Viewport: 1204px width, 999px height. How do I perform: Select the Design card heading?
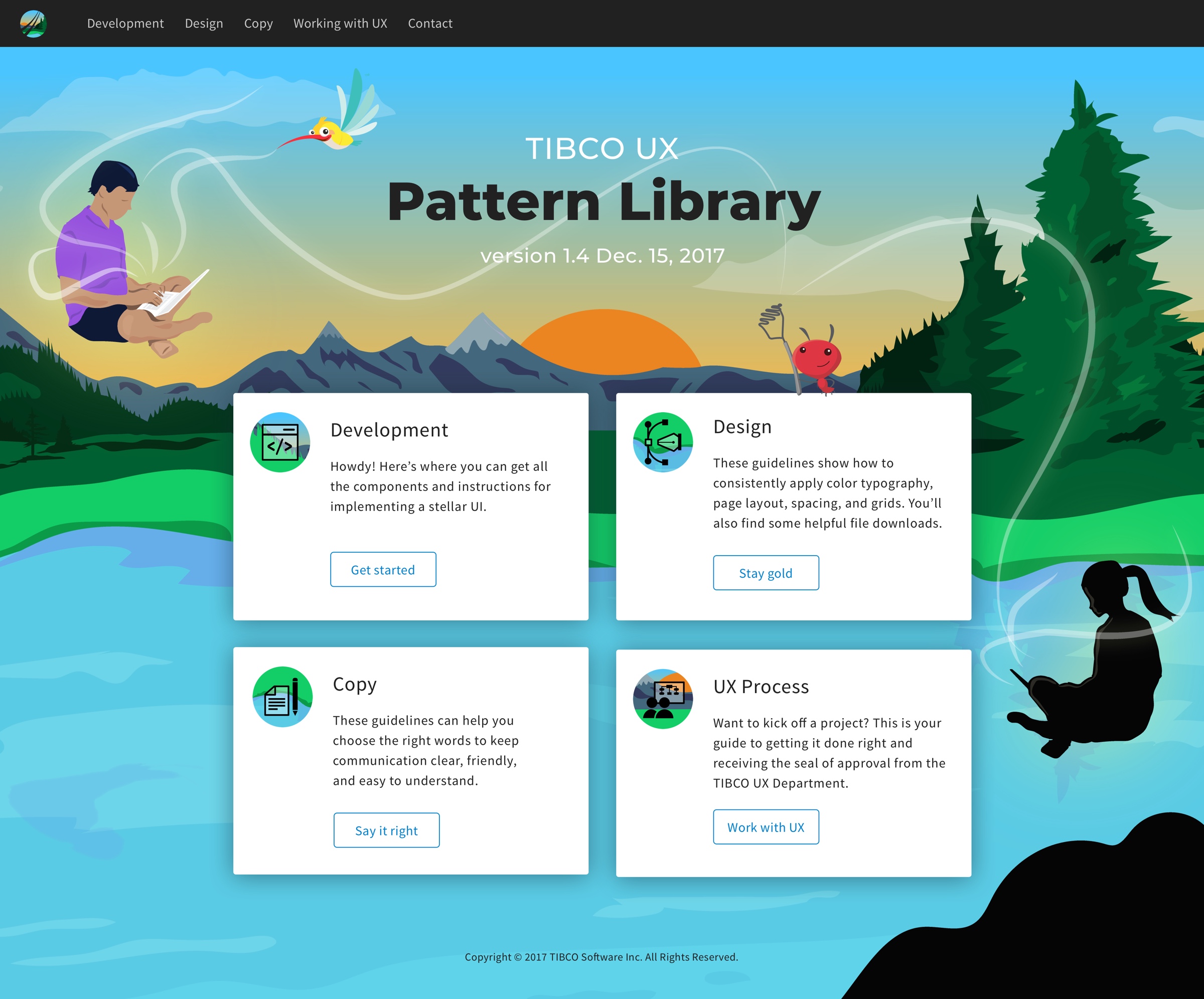pos(742,427)
